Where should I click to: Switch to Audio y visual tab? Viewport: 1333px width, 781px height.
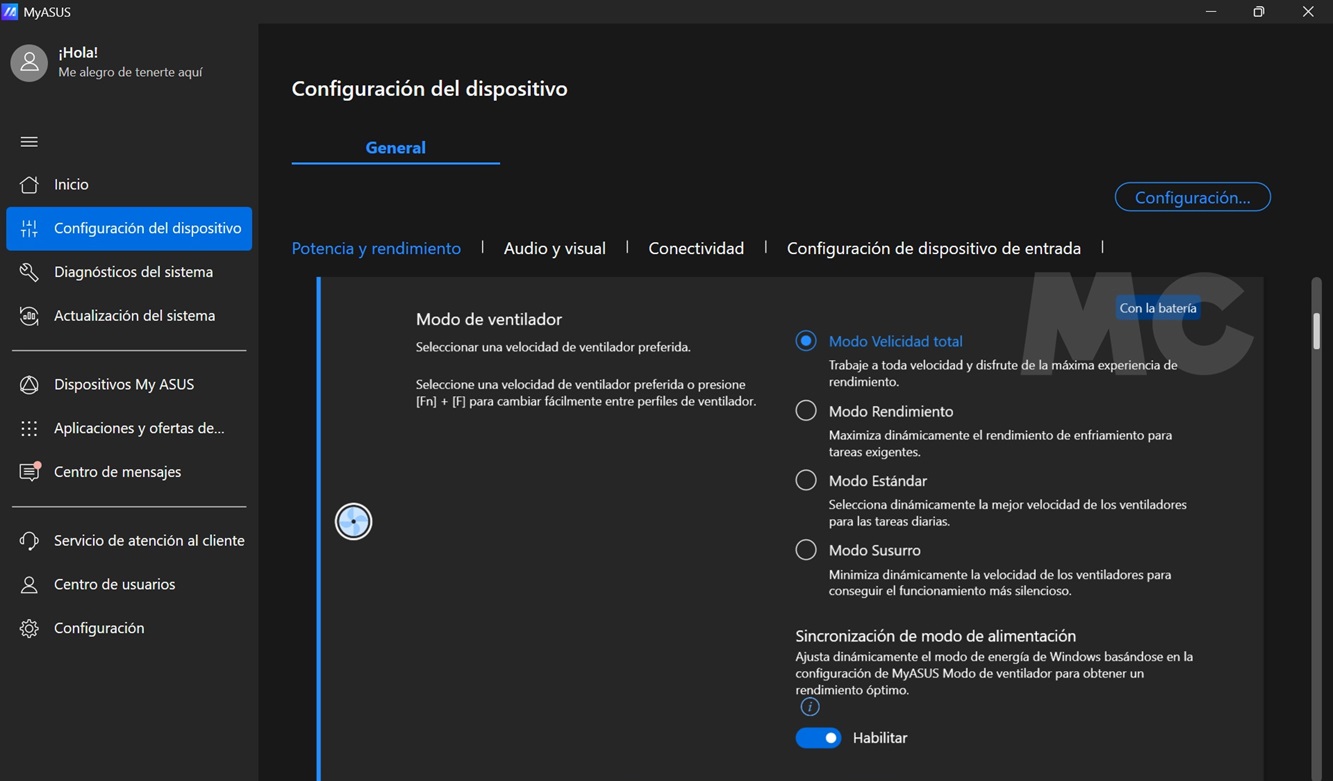tap(554, 248)
